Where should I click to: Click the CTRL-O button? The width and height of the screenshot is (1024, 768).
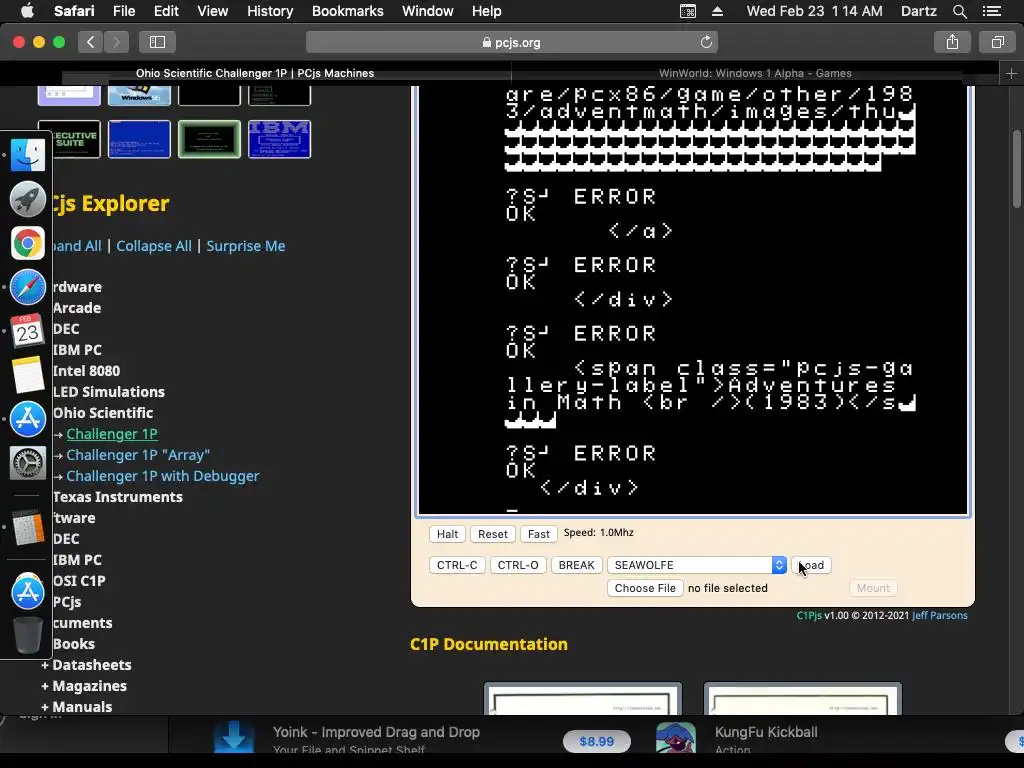coord(518,565)
